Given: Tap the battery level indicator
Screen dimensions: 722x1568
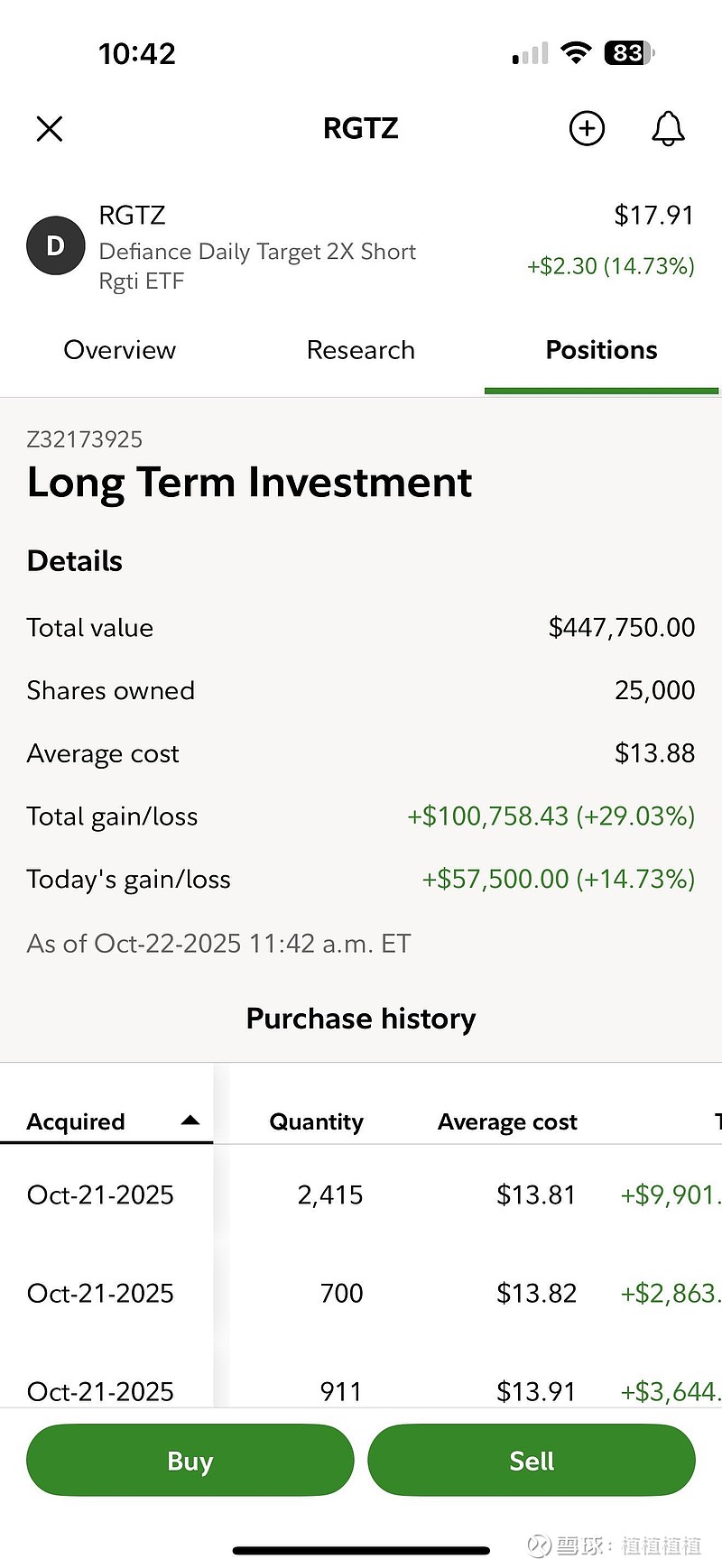Looking at the screenshot, I should tap(629, 53).
